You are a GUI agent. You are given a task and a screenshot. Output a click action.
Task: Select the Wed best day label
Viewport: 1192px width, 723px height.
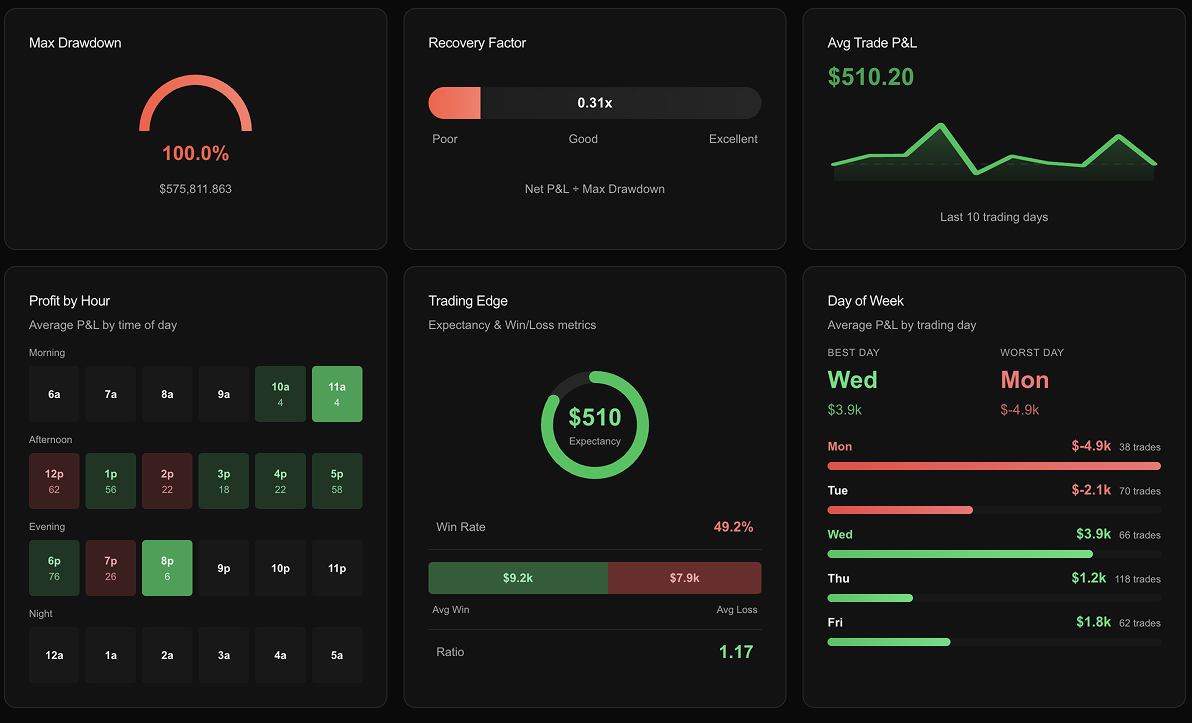coord(852,380)
